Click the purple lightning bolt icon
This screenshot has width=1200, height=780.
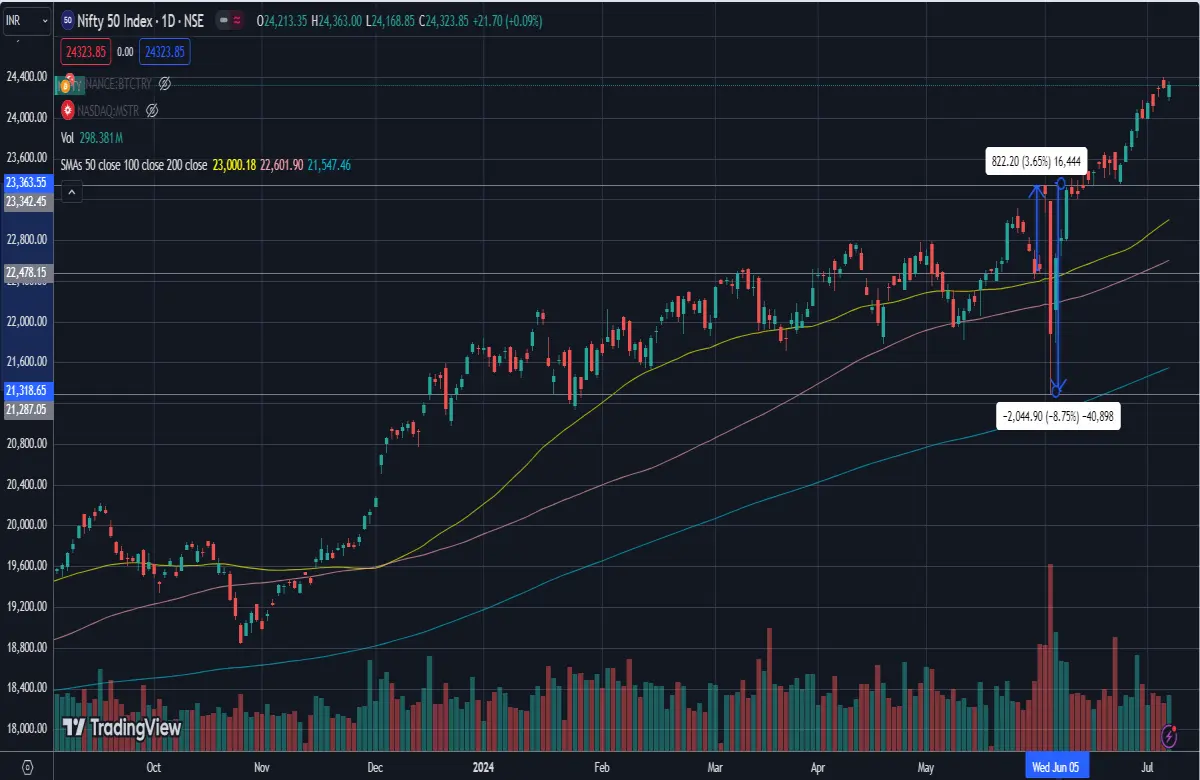point(1171,737)
